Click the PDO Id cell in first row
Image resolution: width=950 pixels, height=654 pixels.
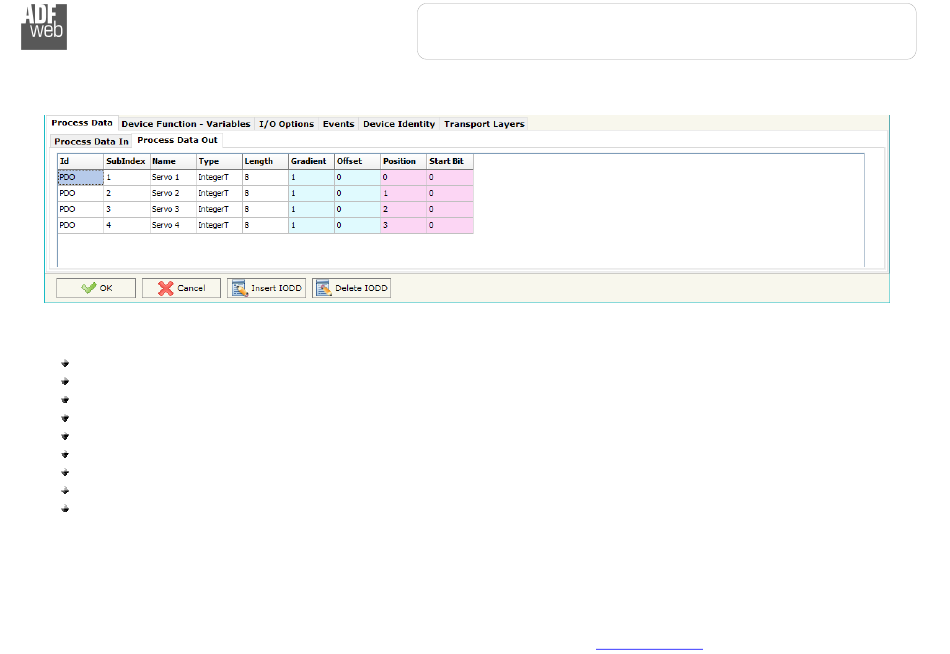pyautogui.click(x=80, y=177)
